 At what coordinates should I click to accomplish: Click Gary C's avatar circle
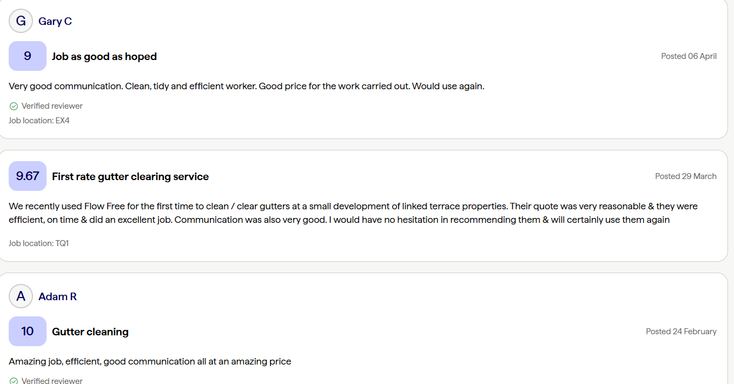pyautogui.click(x=21, y=21)
